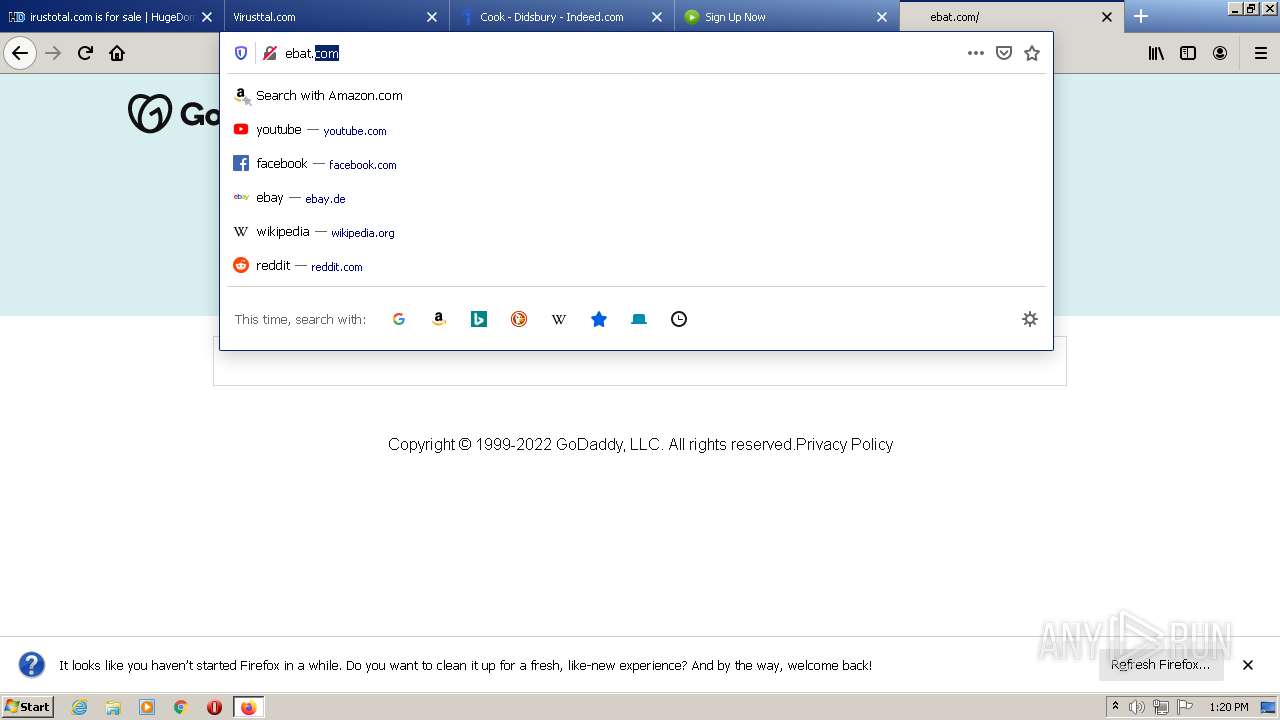Choose the ebay.de suggestion

636,198
